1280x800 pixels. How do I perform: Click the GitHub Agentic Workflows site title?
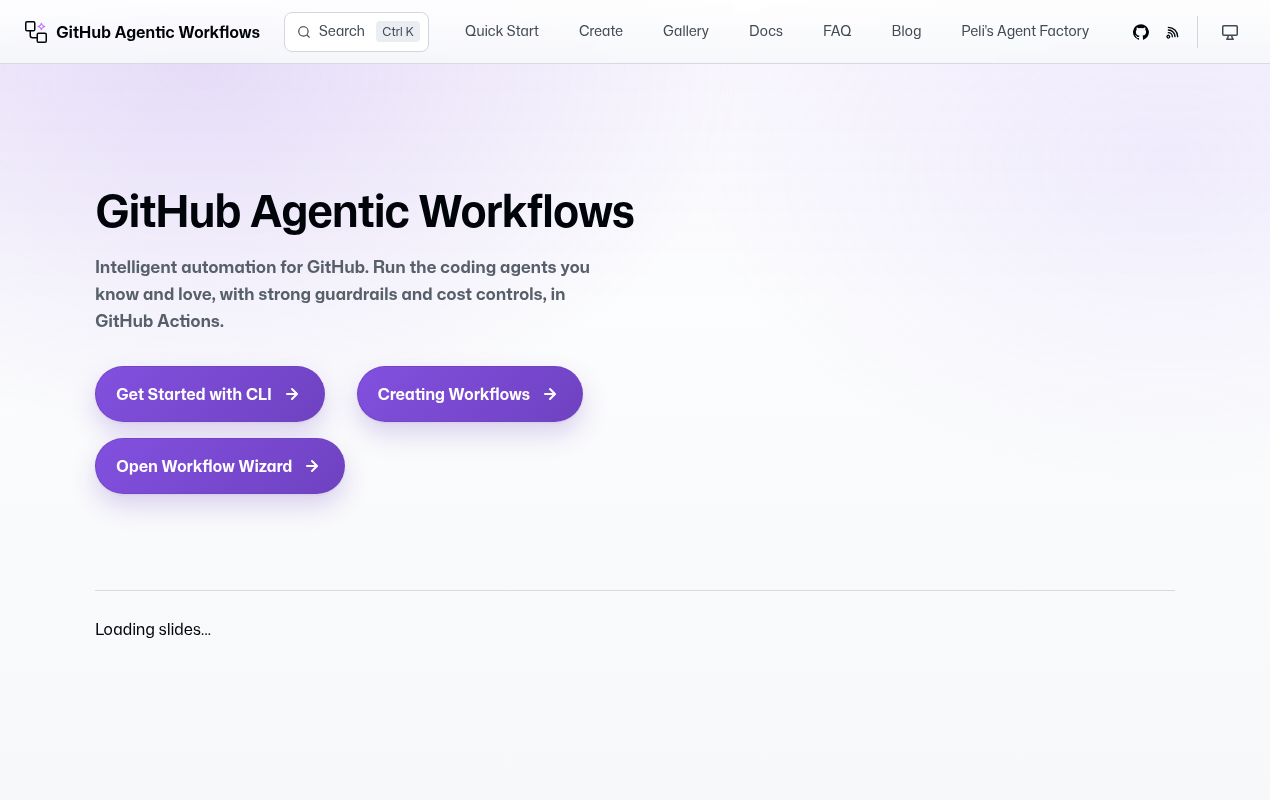point(158,32)
